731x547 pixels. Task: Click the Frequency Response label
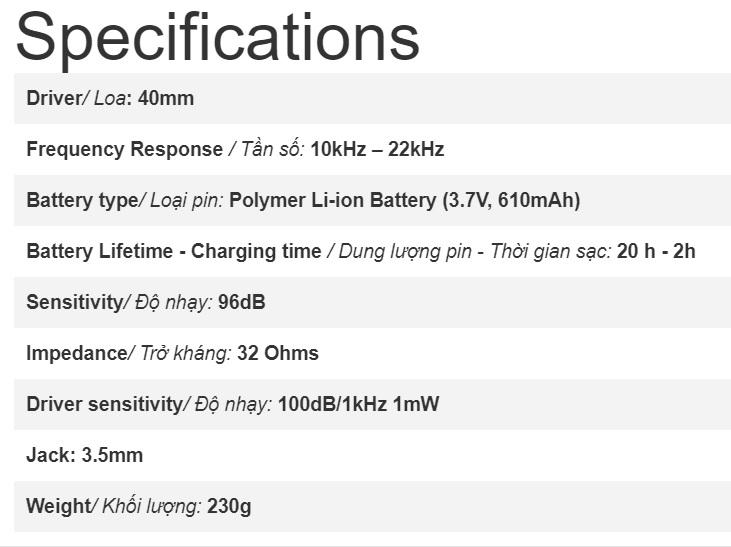click(x=124, y=150)
